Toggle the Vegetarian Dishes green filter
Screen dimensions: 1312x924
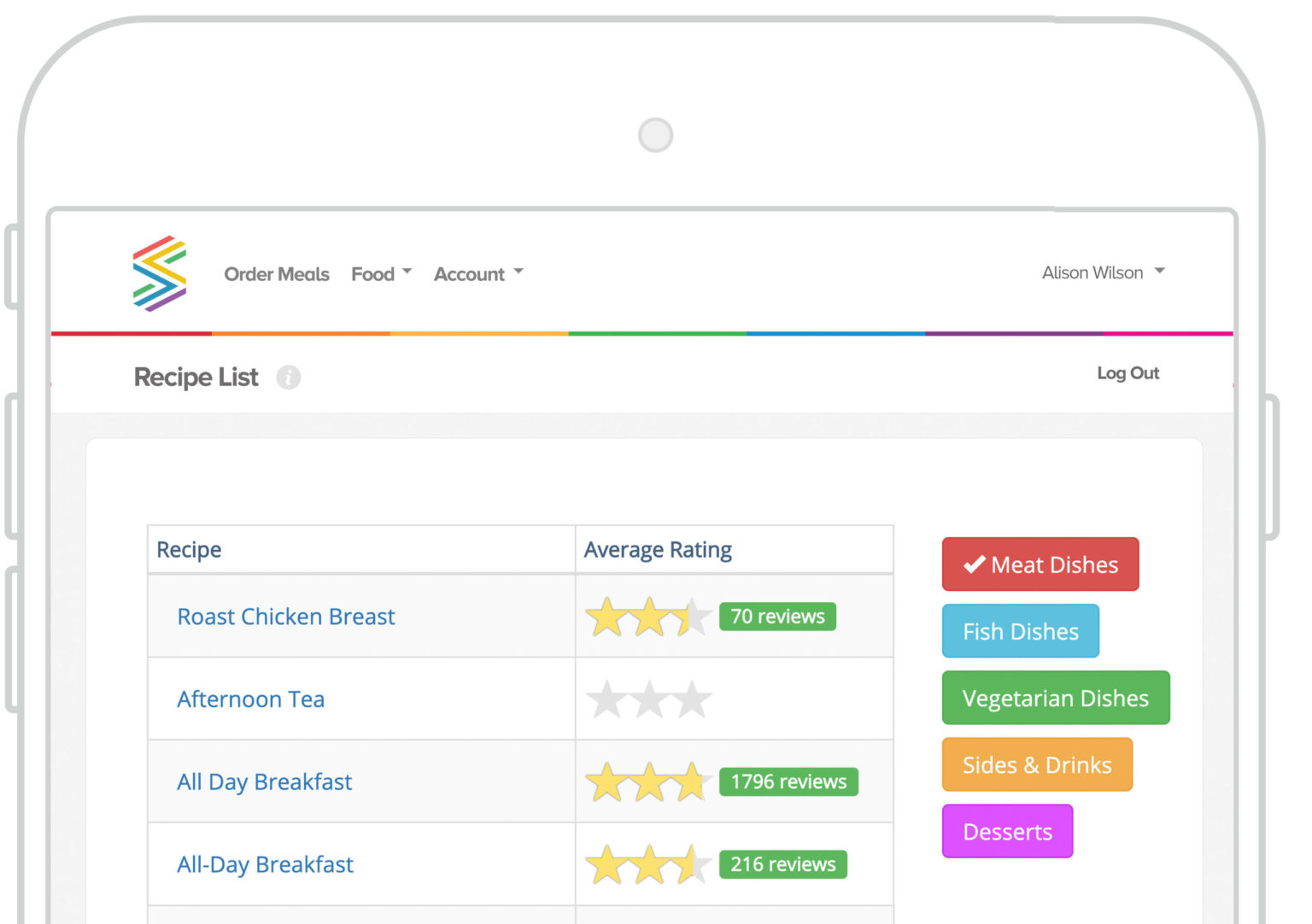pos(1055,698)
